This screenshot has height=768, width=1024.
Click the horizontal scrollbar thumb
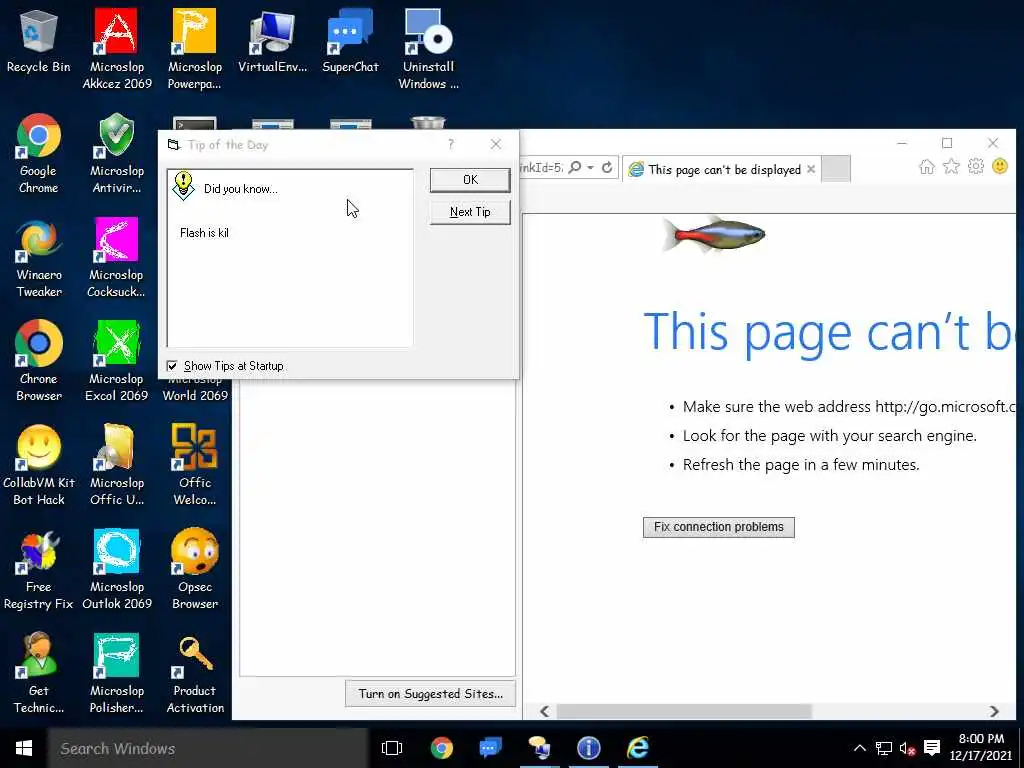[684, 711]
